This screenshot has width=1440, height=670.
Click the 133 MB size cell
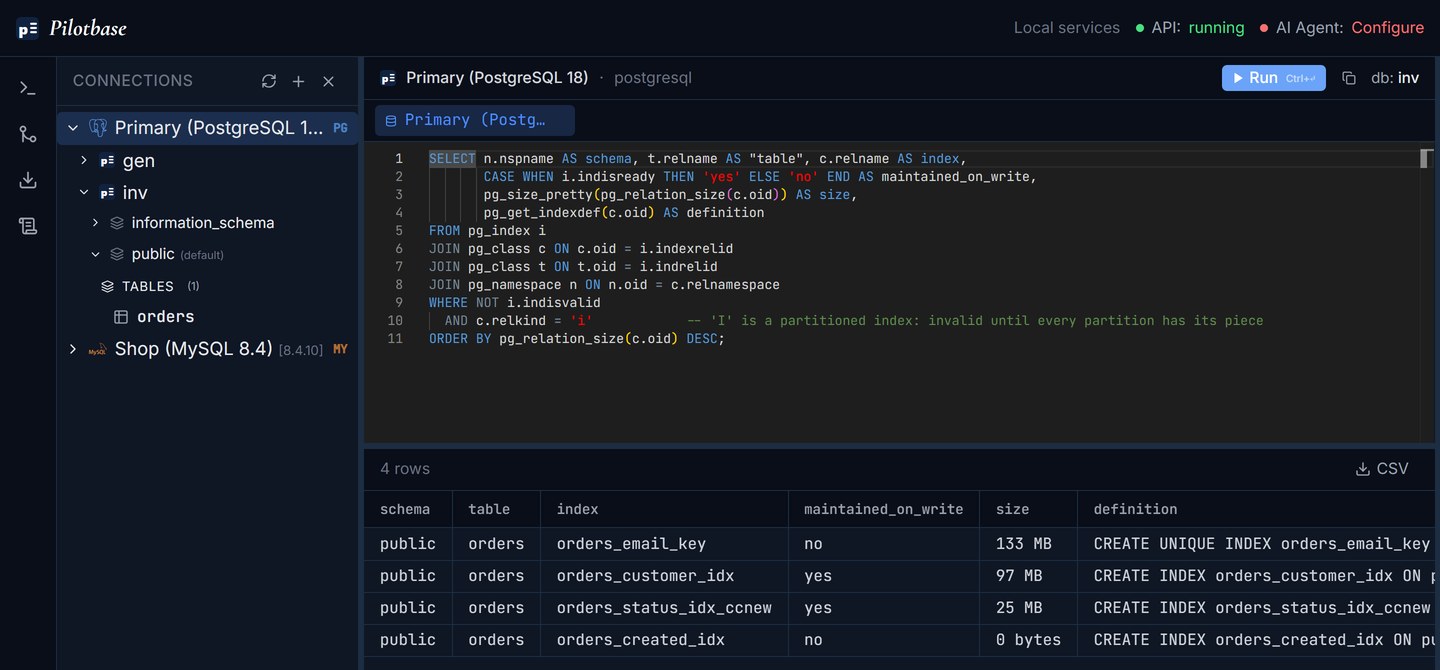coord(1028,544)
